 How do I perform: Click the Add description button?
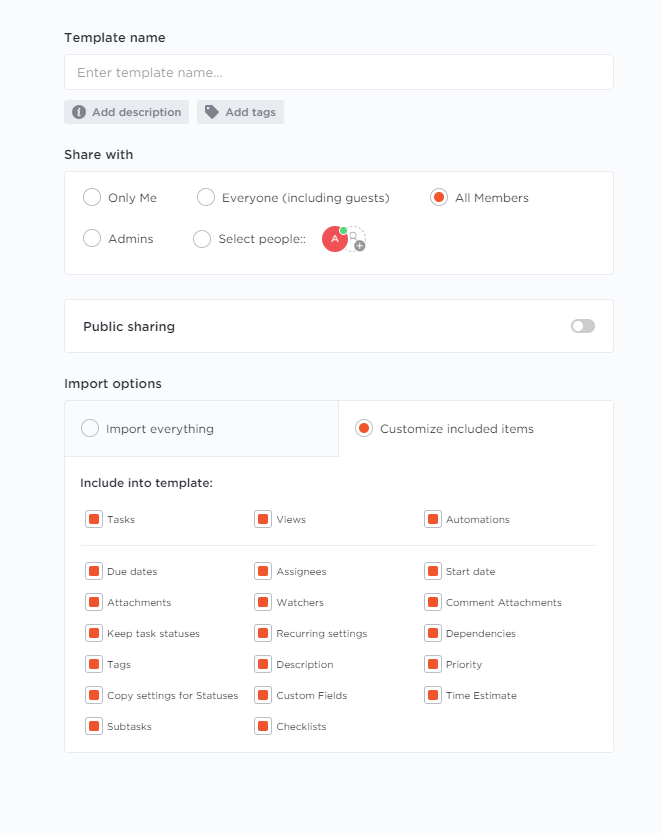point(126,112)
